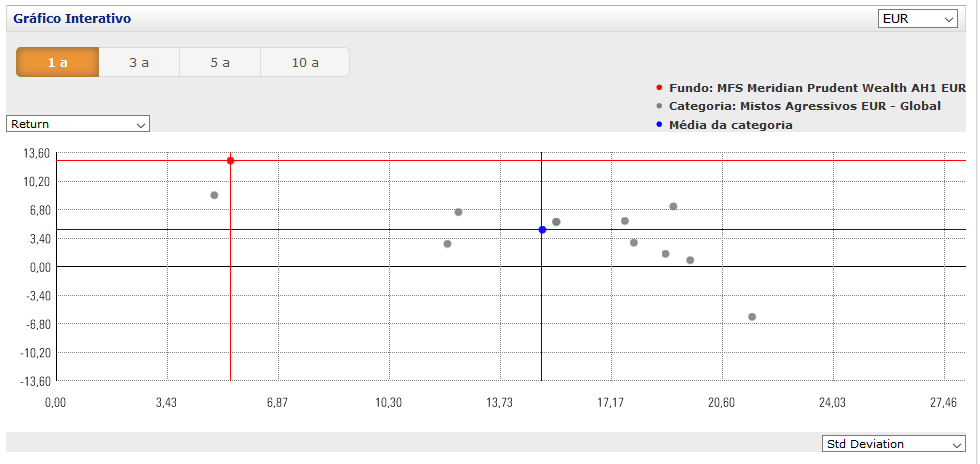
Task: Click gray point just right of blue point
Action: click(x=556, y=222)
